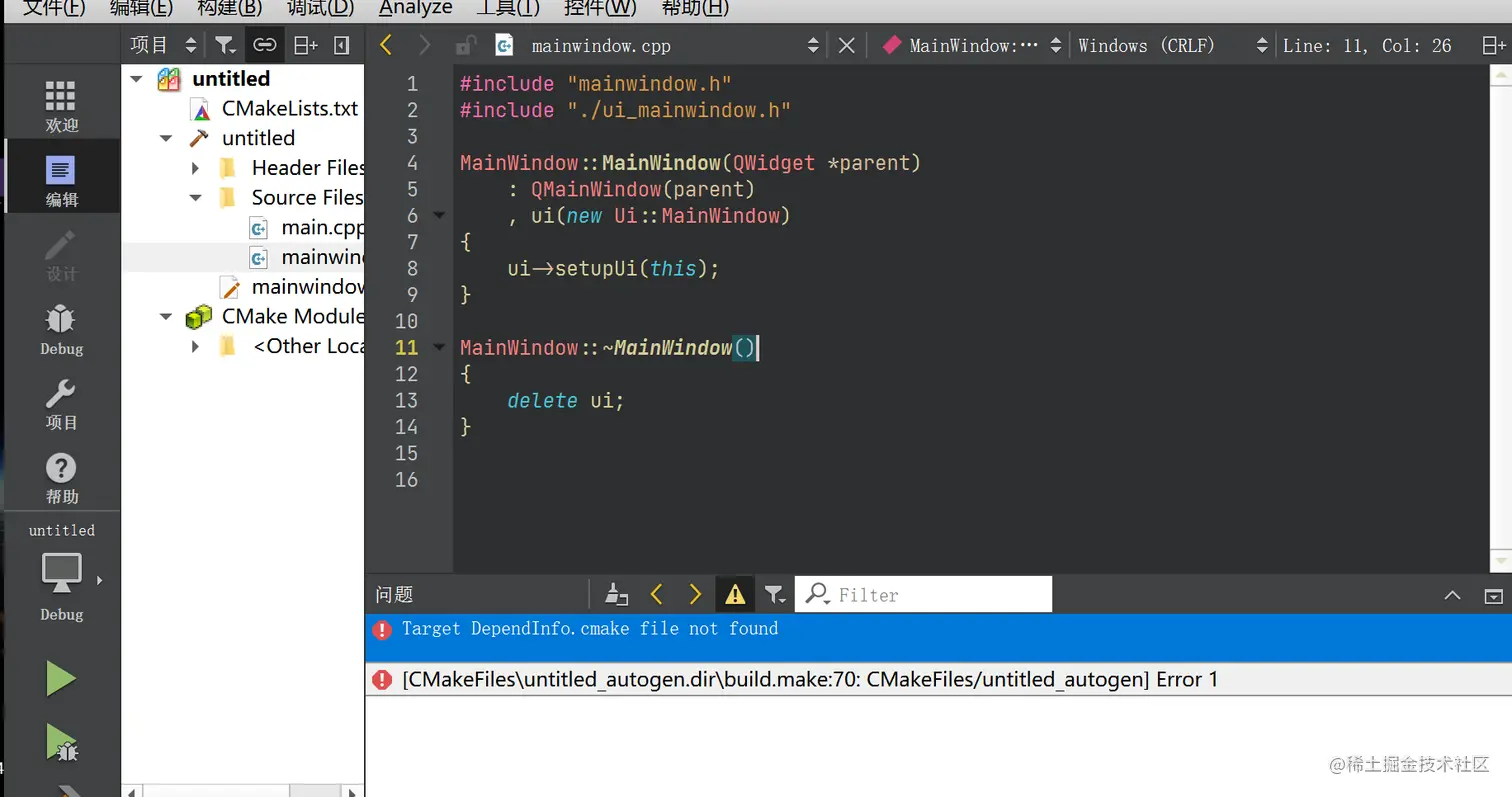Open the 项目 view selector dropdown
1512x797 pixels.
point(164,45)
